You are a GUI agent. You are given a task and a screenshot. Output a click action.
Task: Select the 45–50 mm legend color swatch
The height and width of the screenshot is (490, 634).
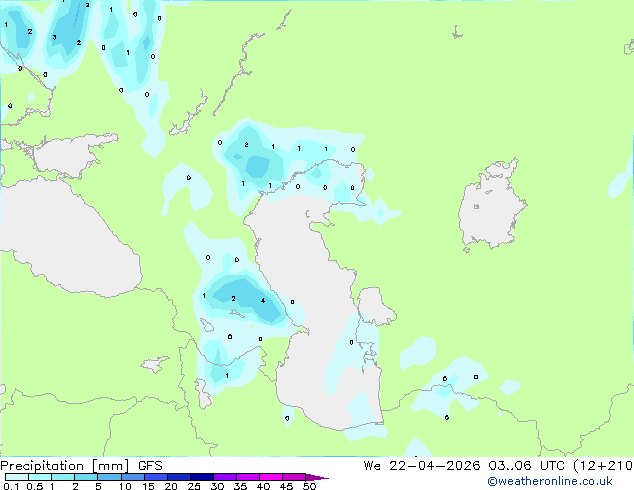coord(294,477)
